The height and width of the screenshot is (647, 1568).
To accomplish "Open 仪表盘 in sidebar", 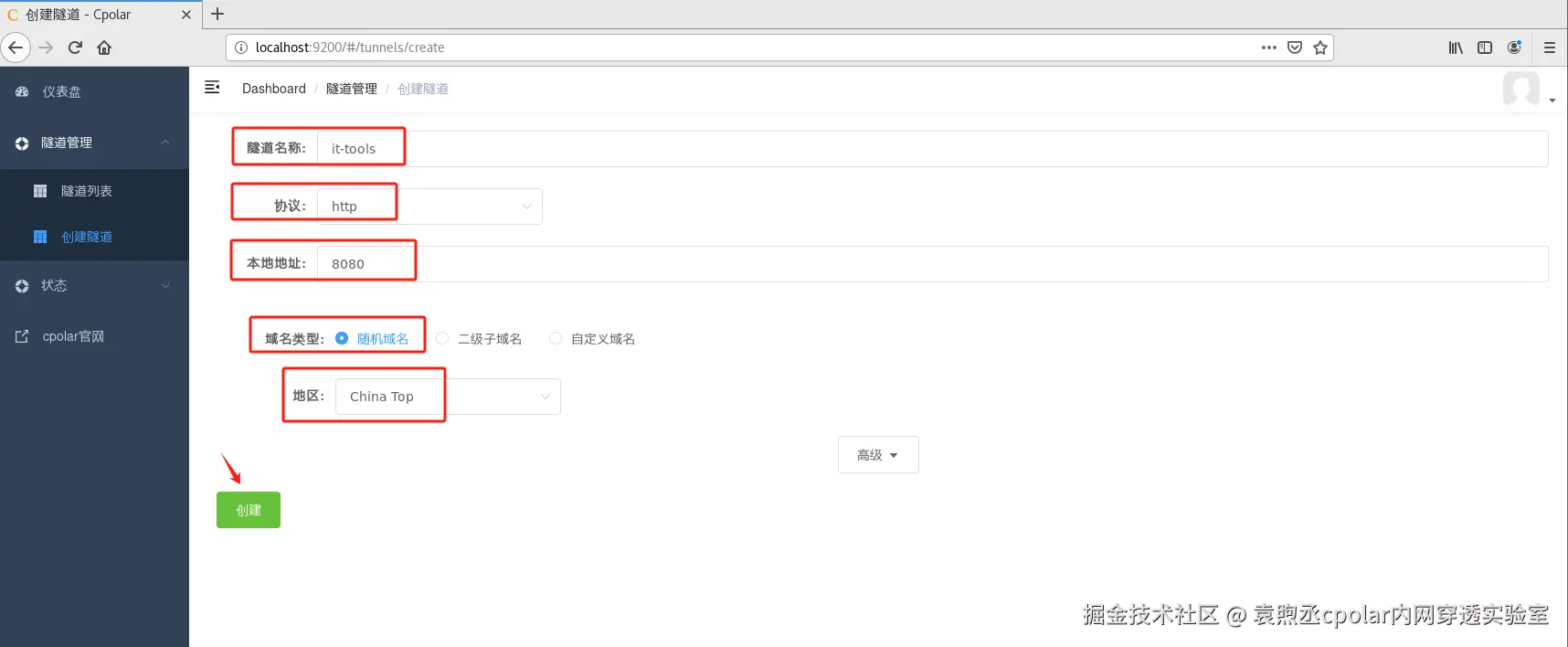I will [94, 92].
